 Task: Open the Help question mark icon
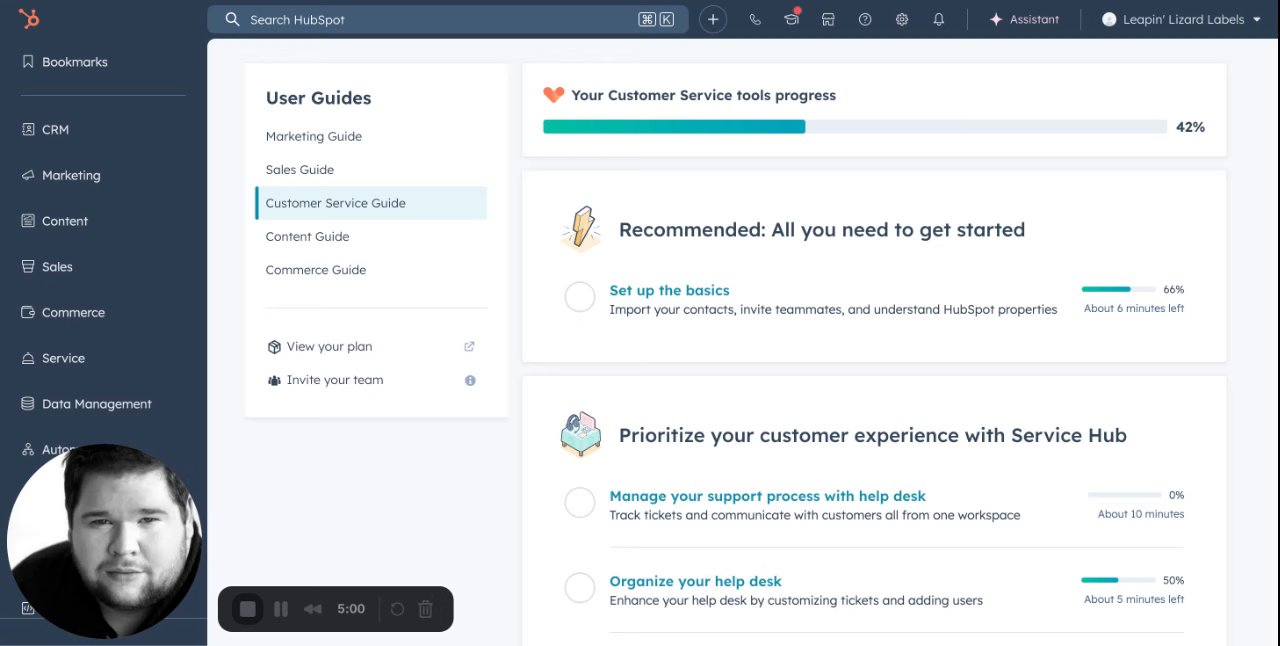pos(865,19)
